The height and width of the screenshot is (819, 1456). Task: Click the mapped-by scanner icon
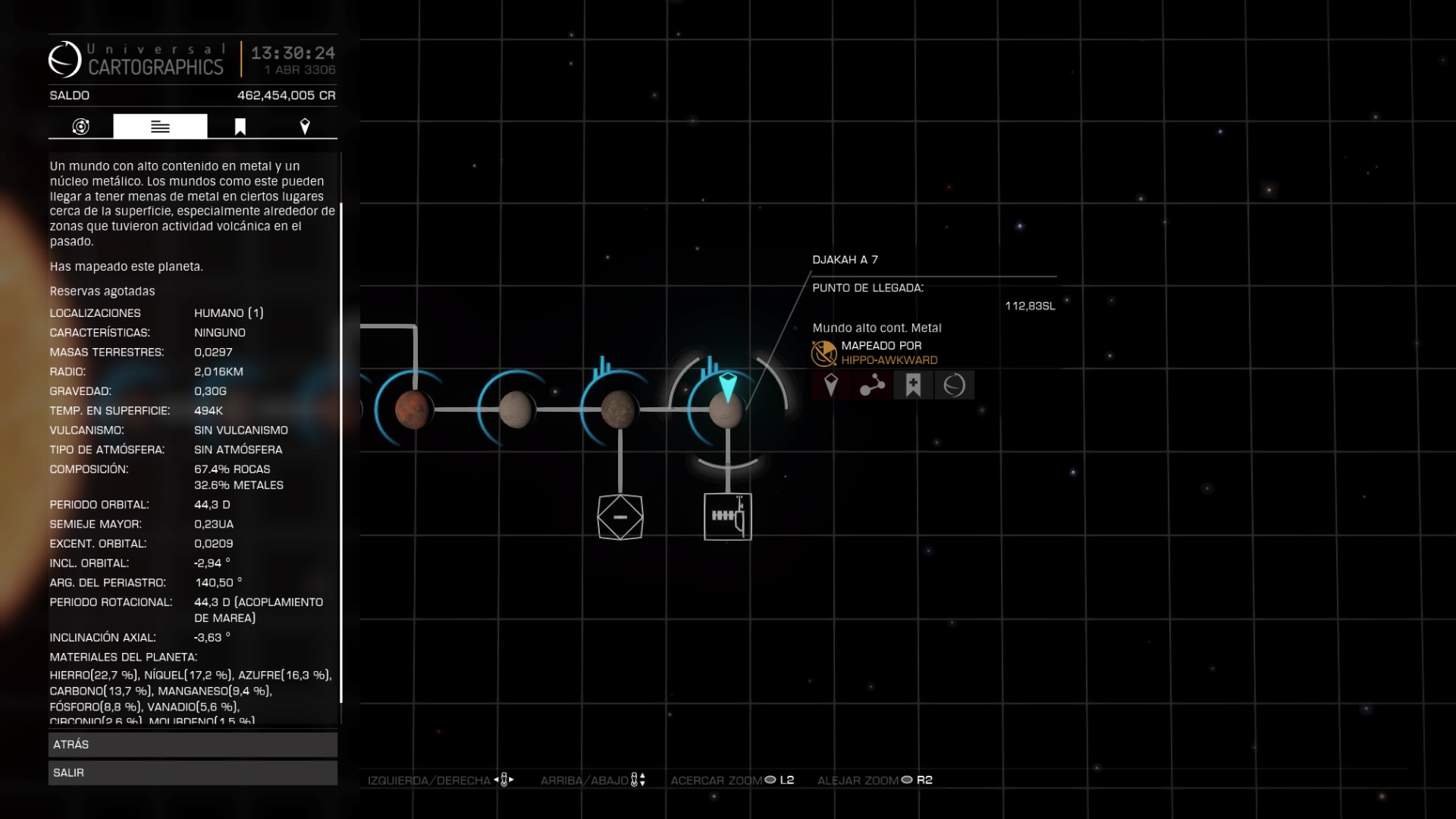(824, 353)
